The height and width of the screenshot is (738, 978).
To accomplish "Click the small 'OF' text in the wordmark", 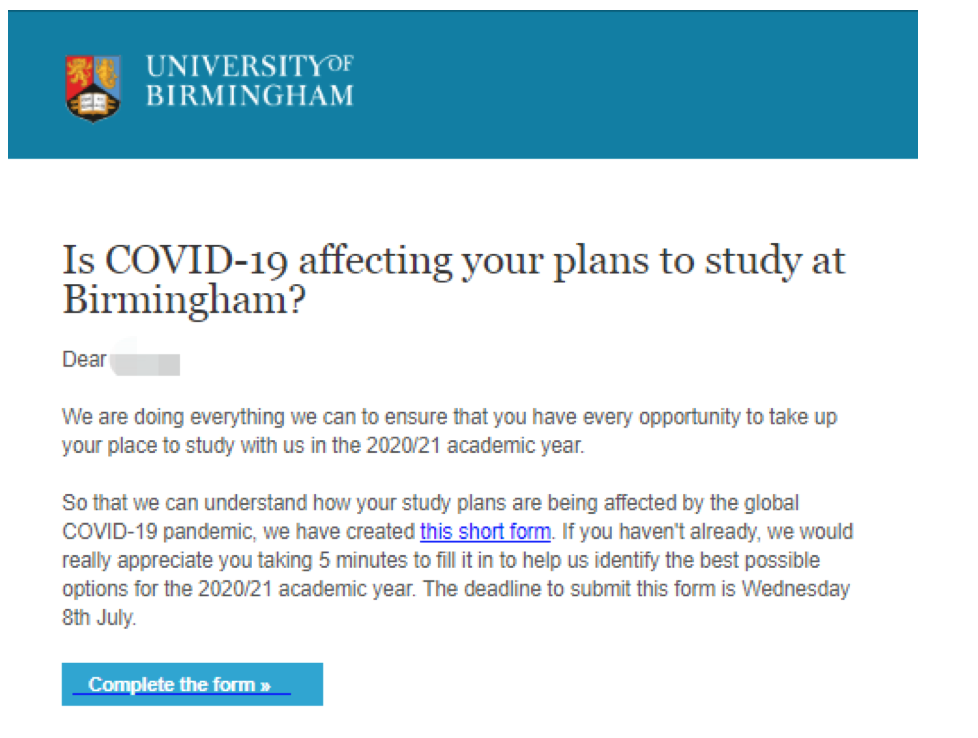I will tap(340, 63).
